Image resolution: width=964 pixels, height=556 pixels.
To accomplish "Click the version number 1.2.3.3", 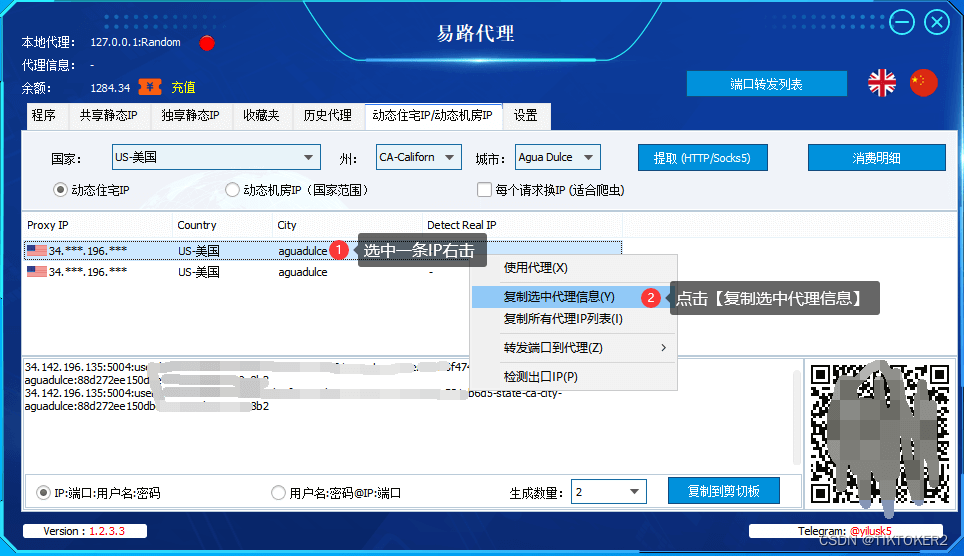I will point(107,531).
